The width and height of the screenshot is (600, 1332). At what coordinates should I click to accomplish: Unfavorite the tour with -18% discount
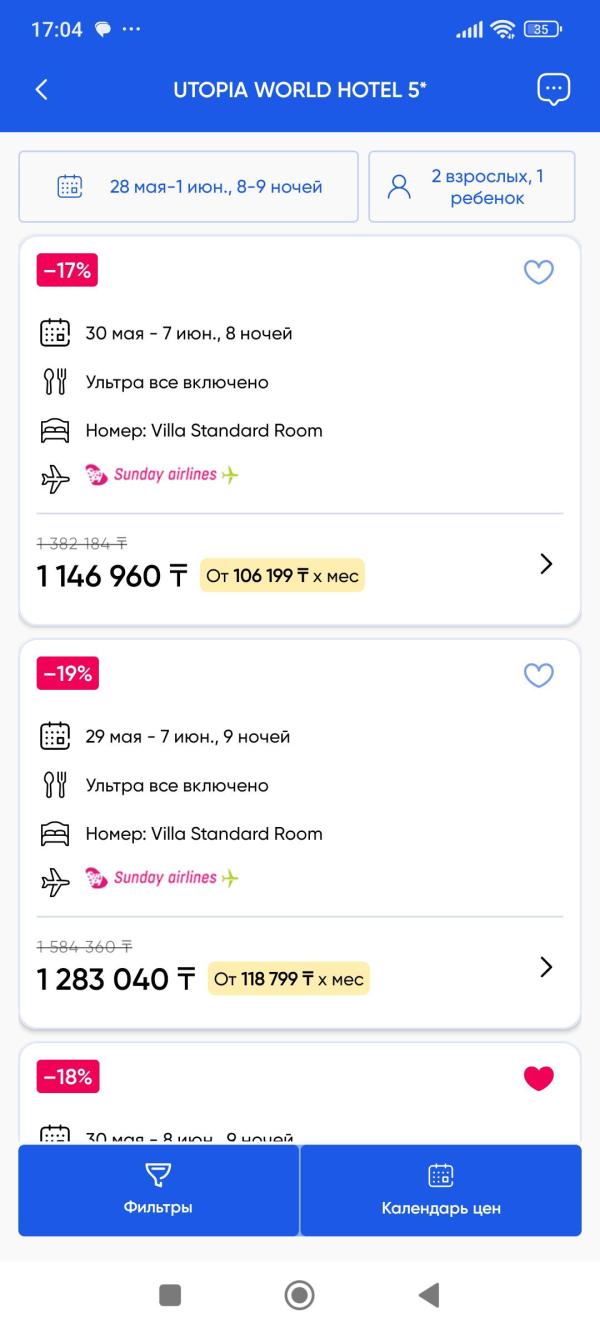(539, 1078)
